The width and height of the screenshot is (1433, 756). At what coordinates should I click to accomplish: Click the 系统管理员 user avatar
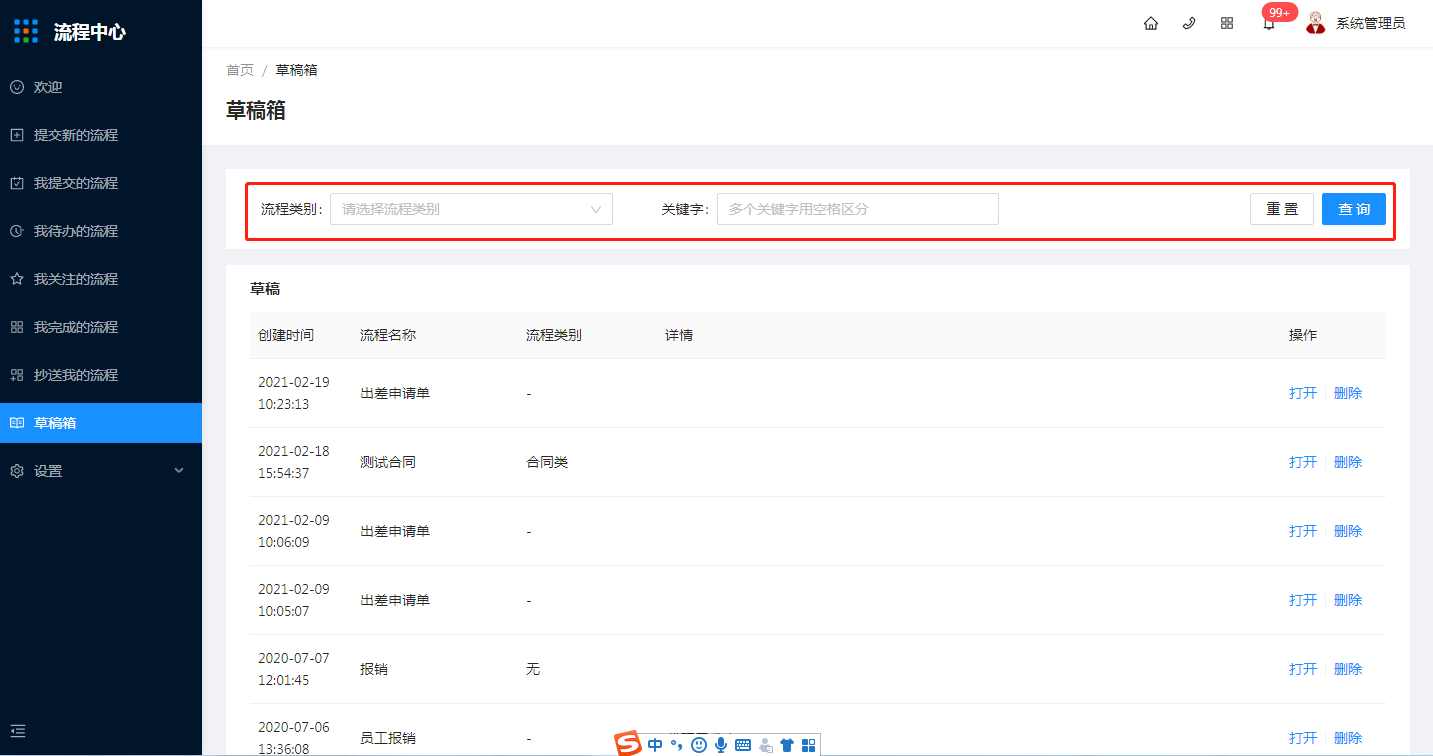point(1316,23)
